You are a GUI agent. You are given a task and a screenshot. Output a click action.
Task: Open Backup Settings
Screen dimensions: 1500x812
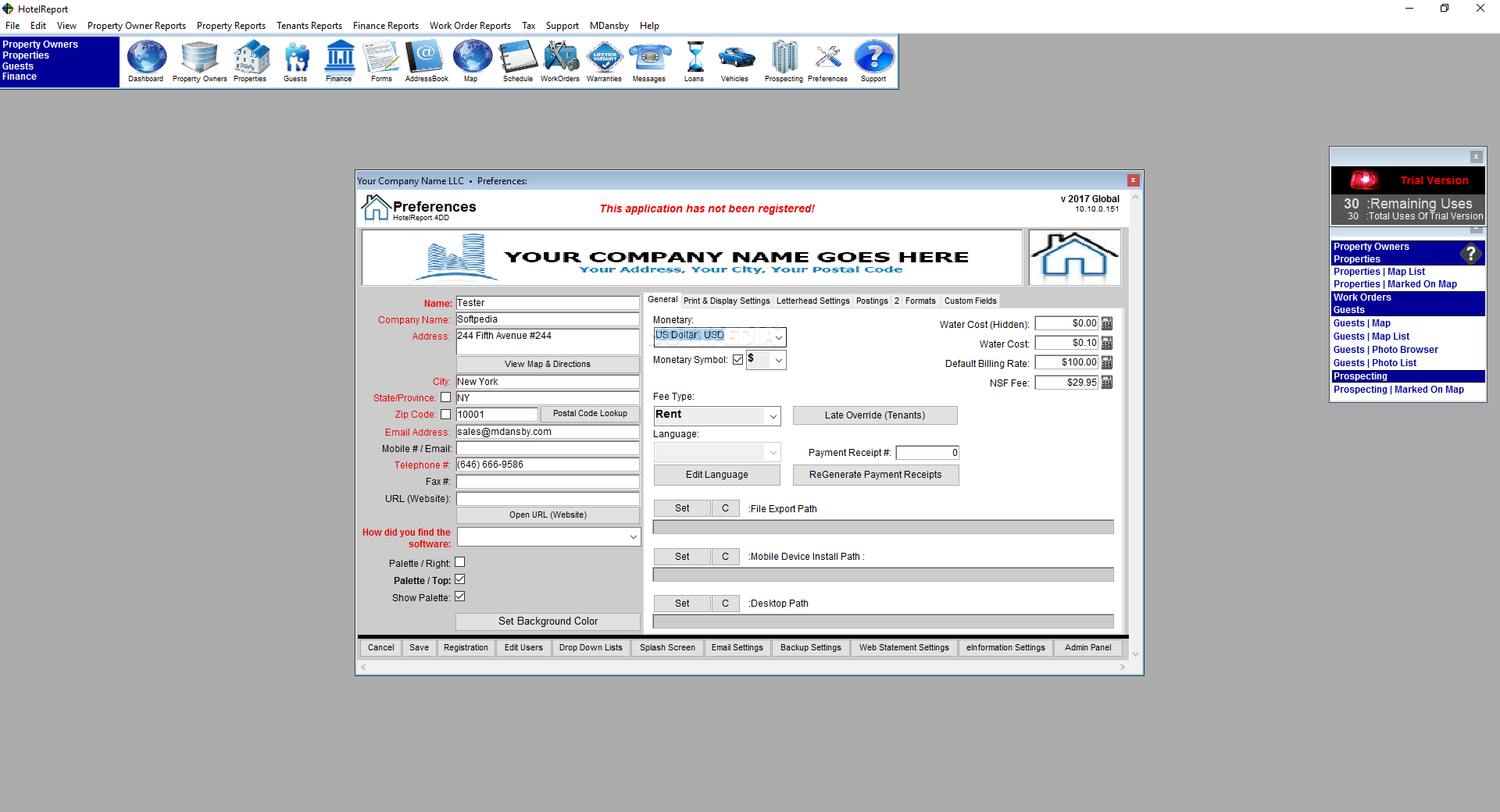(811, 648)
